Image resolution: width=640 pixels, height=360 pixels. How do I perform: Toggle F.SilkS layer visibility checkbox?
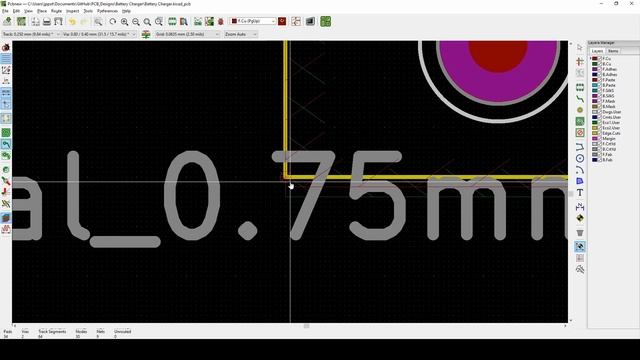[x=600, y=91]
